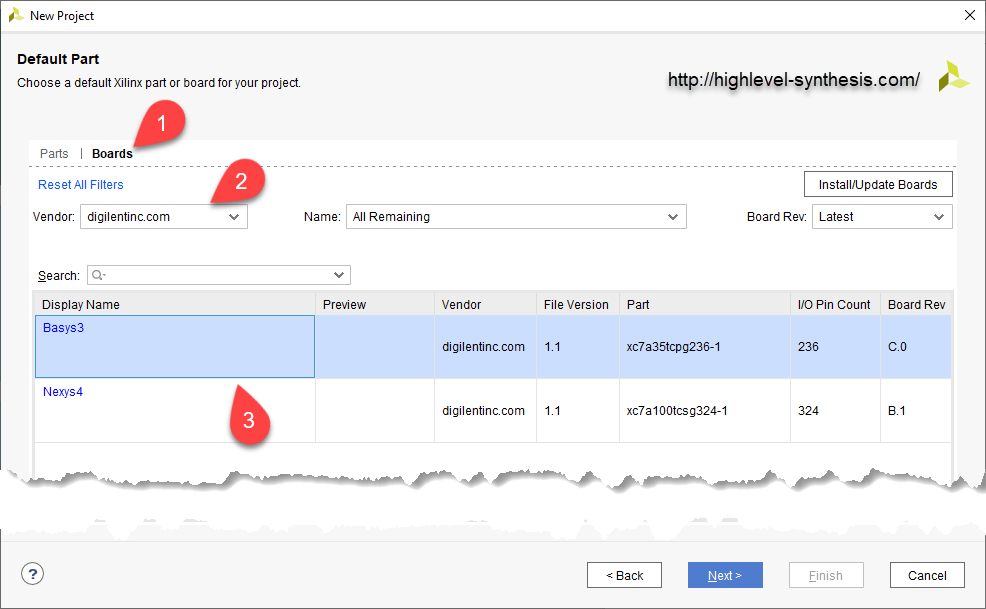The width and height of the screenshot is (986, 609).
Task: Click the Back button
Action: 624,575
